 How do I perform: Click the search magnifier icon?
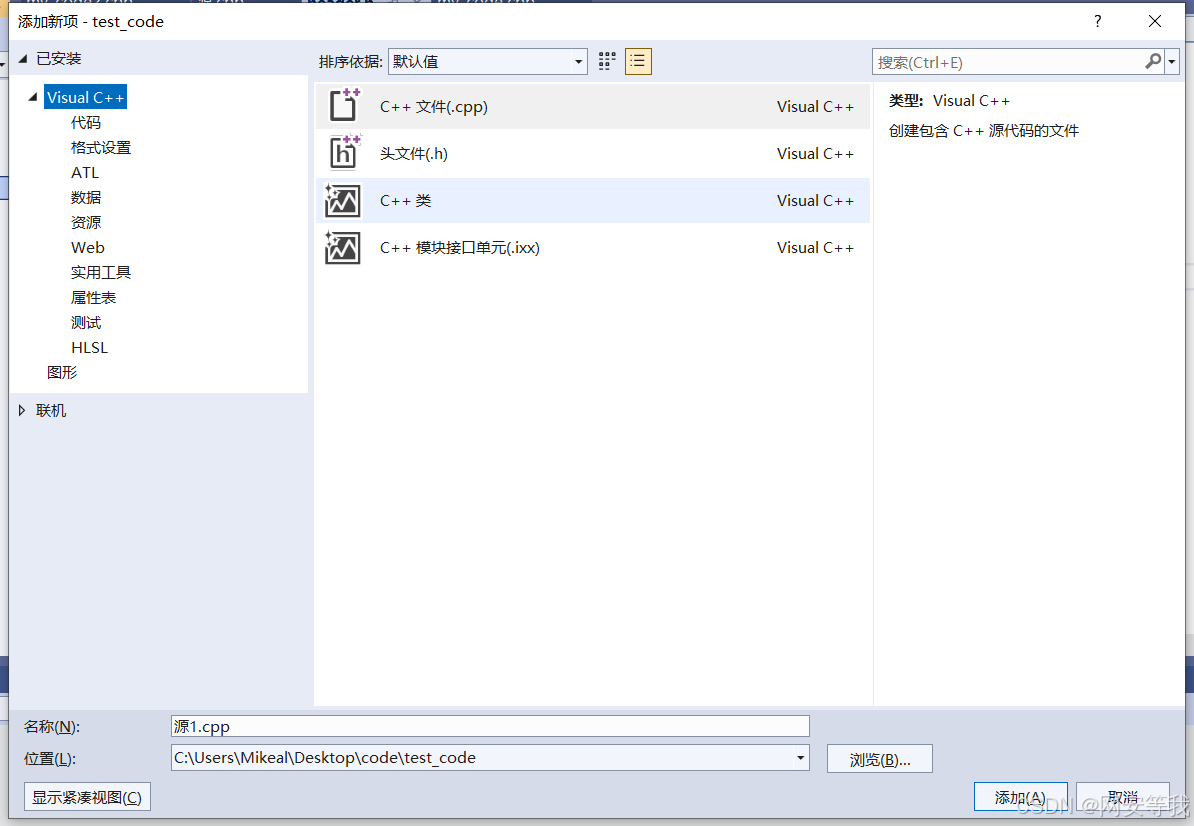(x=1153, y=61)
